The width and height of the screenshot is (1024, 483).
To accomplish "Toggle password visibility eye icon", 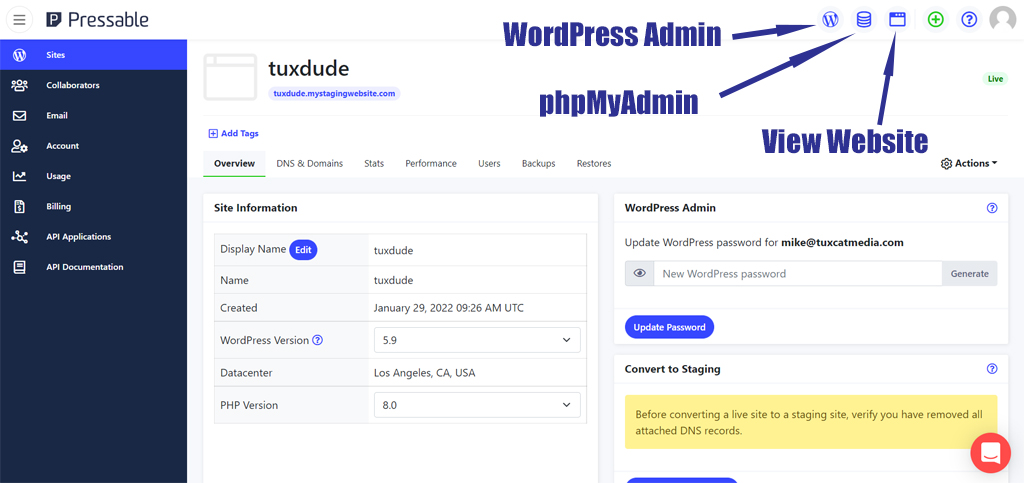I will click(x=640, y=273).
